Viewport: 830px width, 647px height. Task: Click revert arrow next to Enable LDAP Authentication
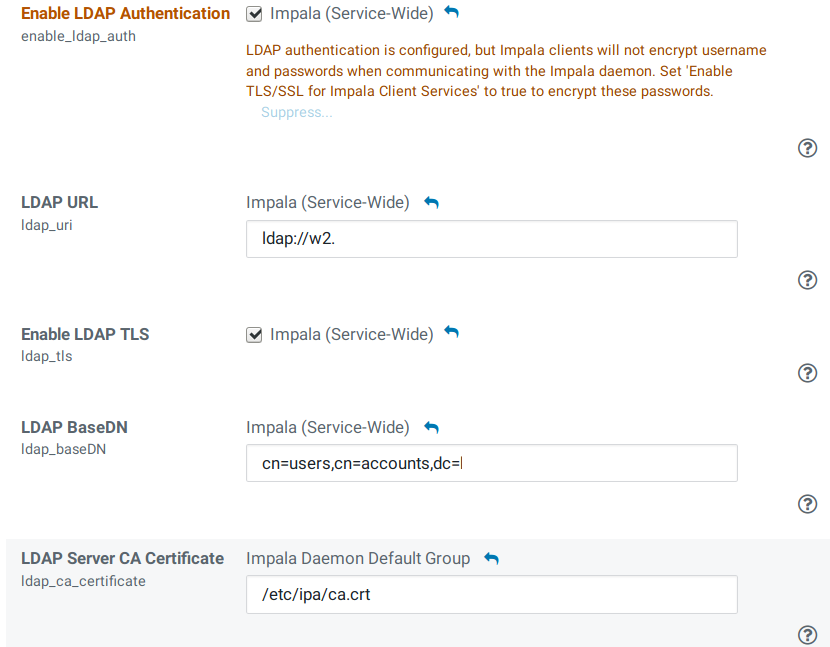pos(451,13)
